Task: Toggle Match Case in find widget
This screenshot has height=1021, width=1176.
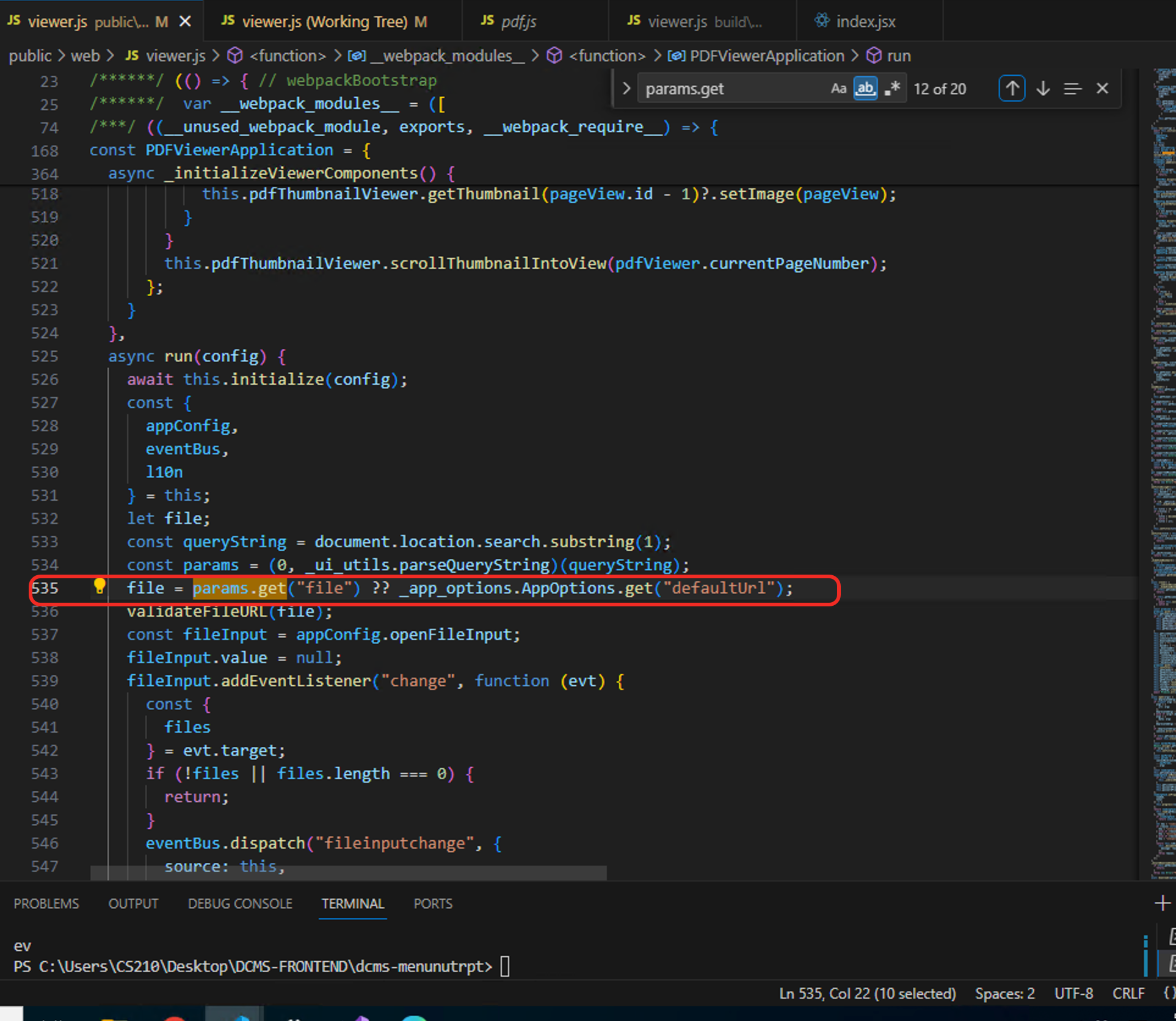Action: click(x=838, y=89)
